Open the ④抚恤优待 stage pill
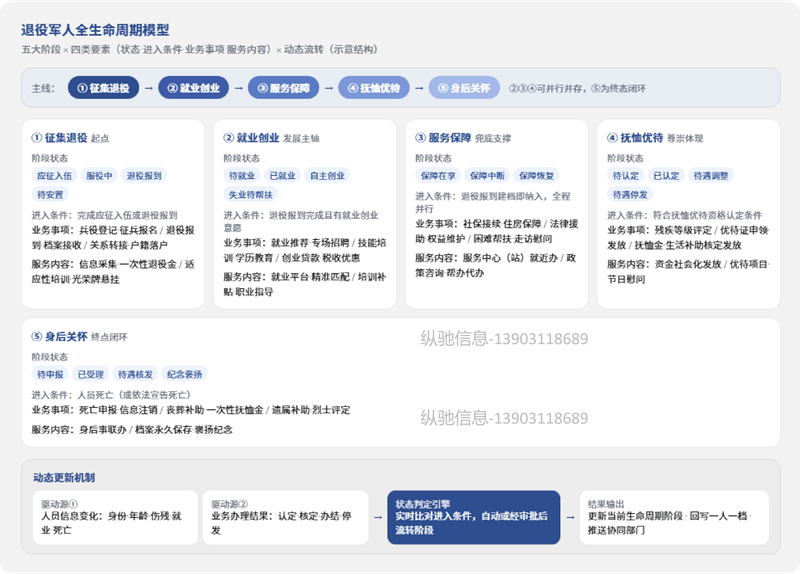 click(x=373, y=88)
